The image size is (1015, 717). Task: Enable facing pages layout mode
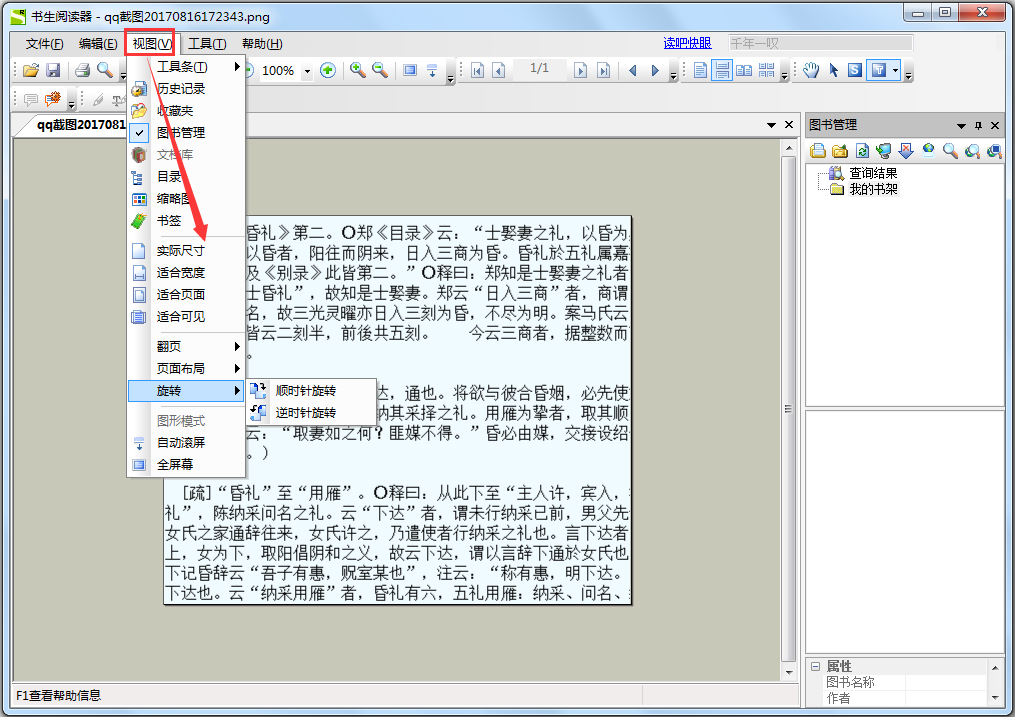(x=744, y=70)
